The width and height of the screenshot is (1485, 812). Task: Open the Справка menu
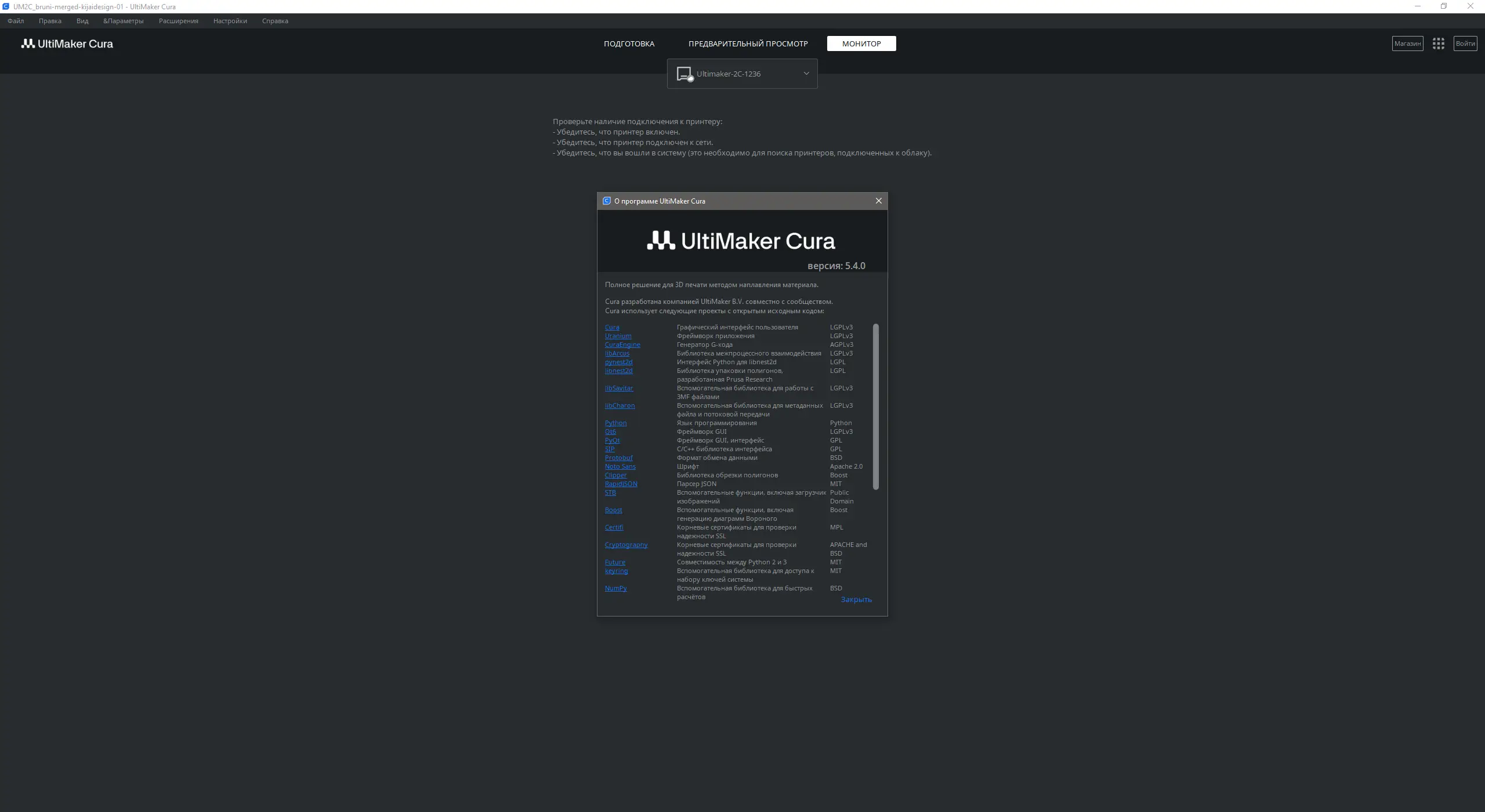coord(274,21)
